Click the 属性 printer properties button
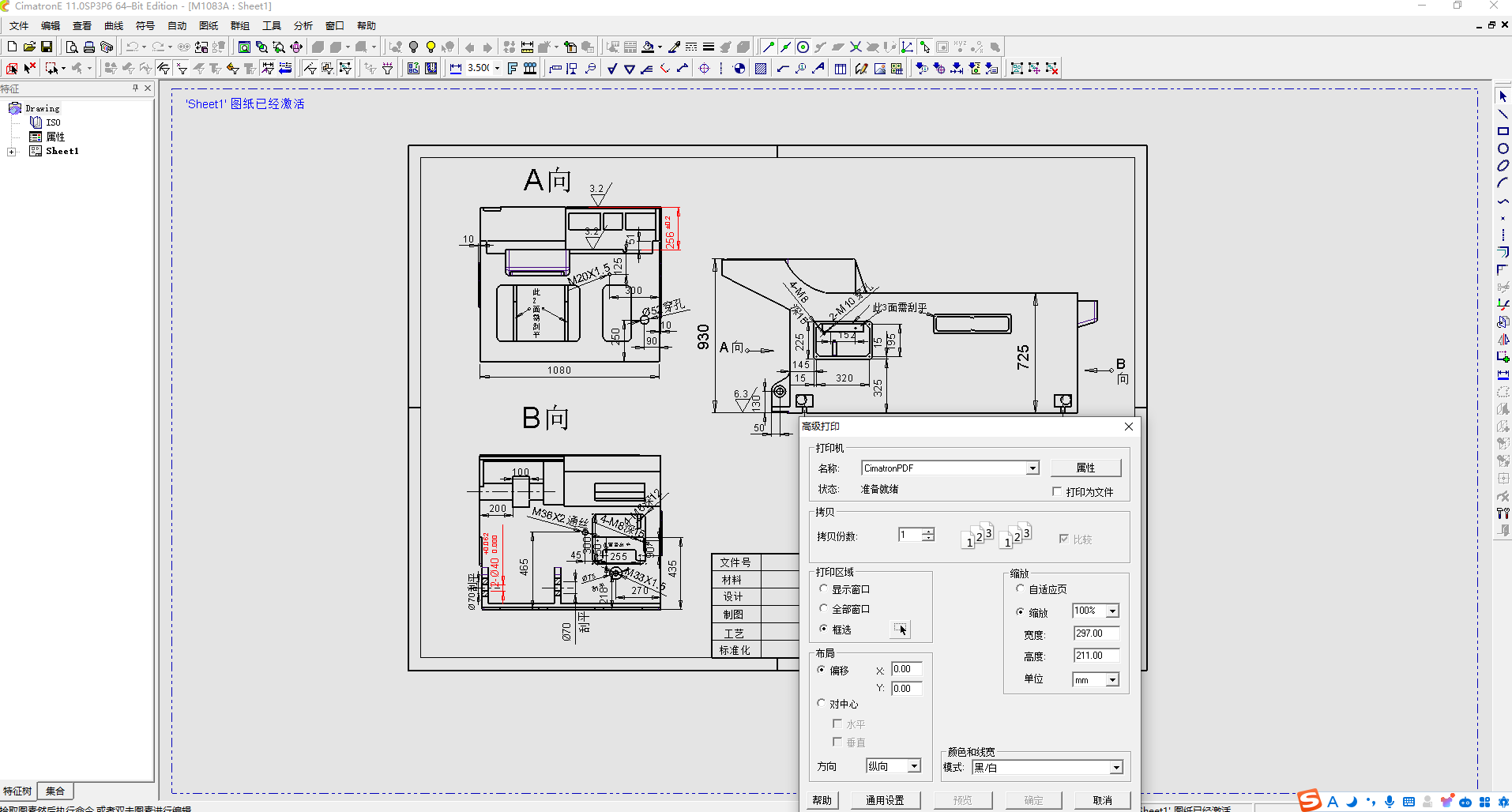The width and height of the screenshot is (1512, 812). click(1085, 468)
